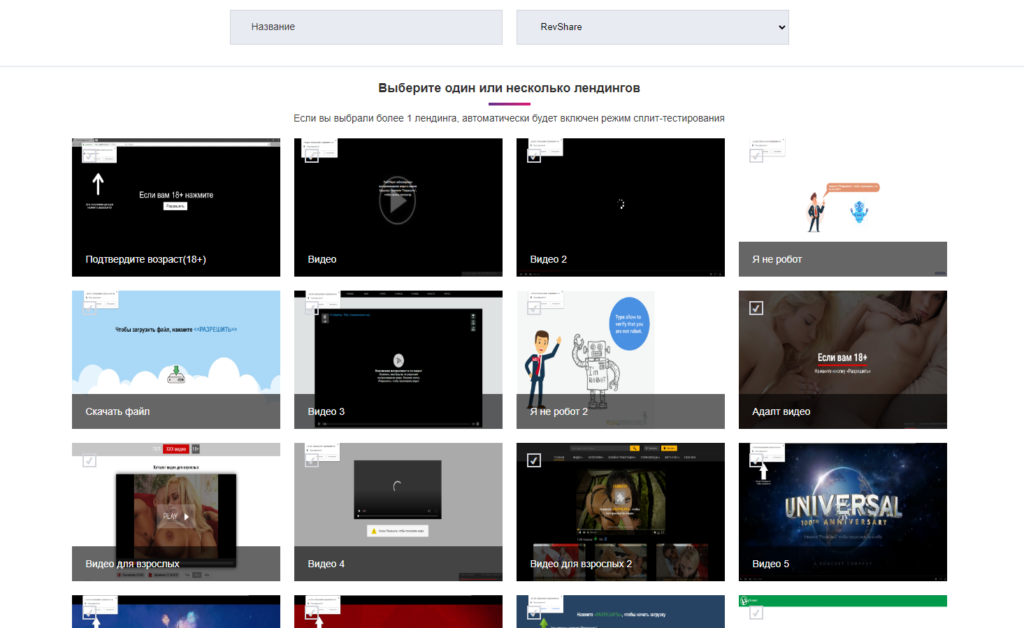Tick the checkbox on the Видео 2 landing
Image resolution: width=1024 pixels, height=628 pixels.
[534, 156]
